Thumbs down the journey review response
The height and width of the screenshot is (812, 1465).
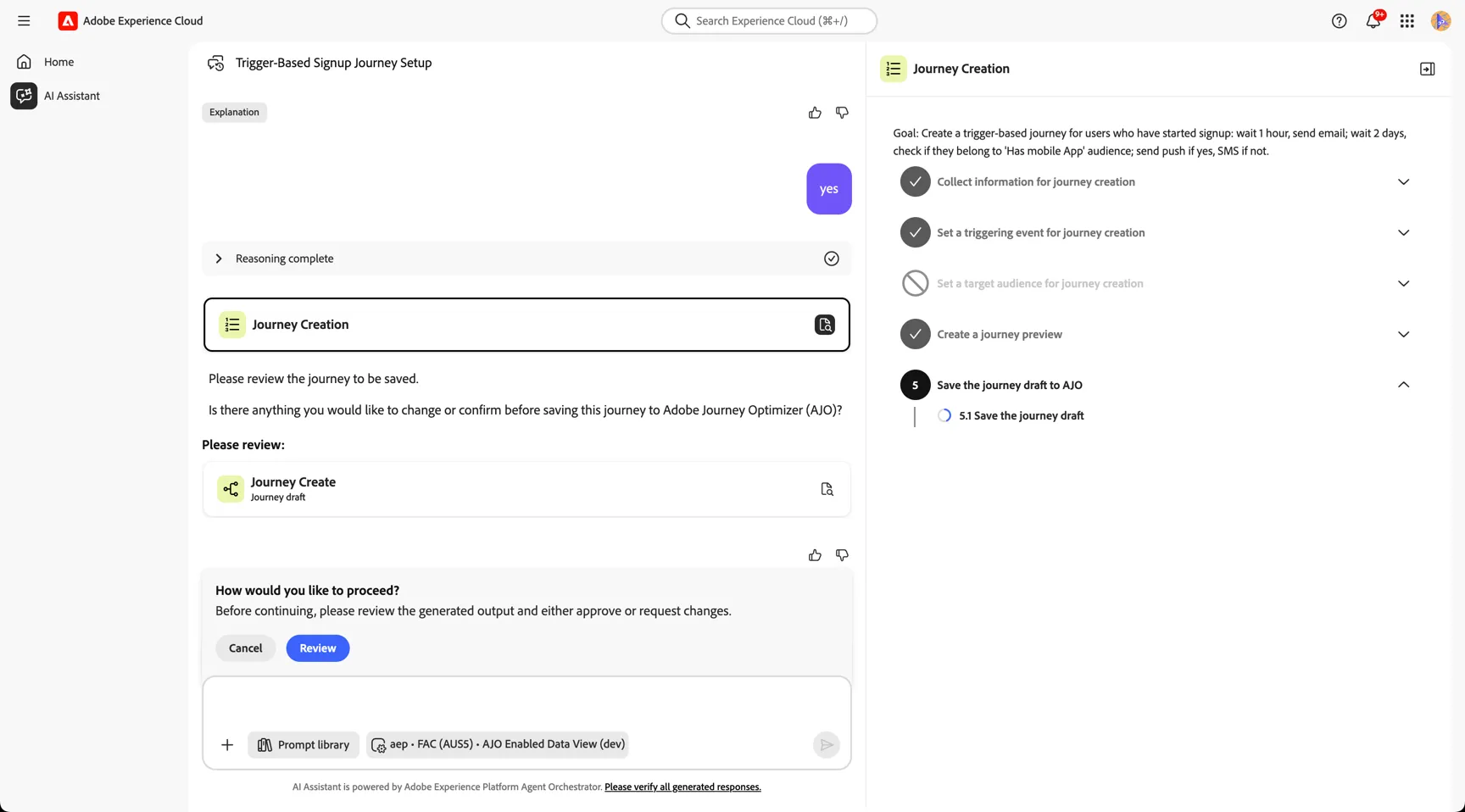pyautogui.click(x=842, y=555)
